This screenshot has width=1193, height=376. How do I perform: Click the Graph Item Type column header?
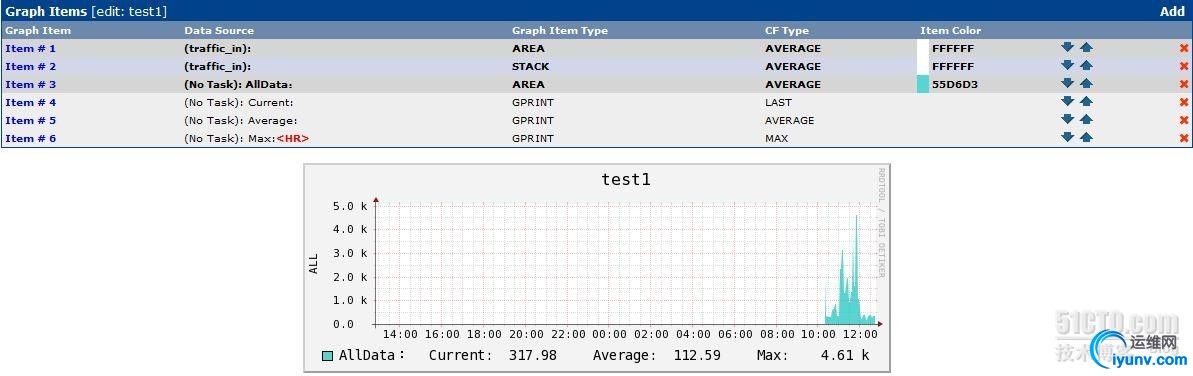coord(560,30)
